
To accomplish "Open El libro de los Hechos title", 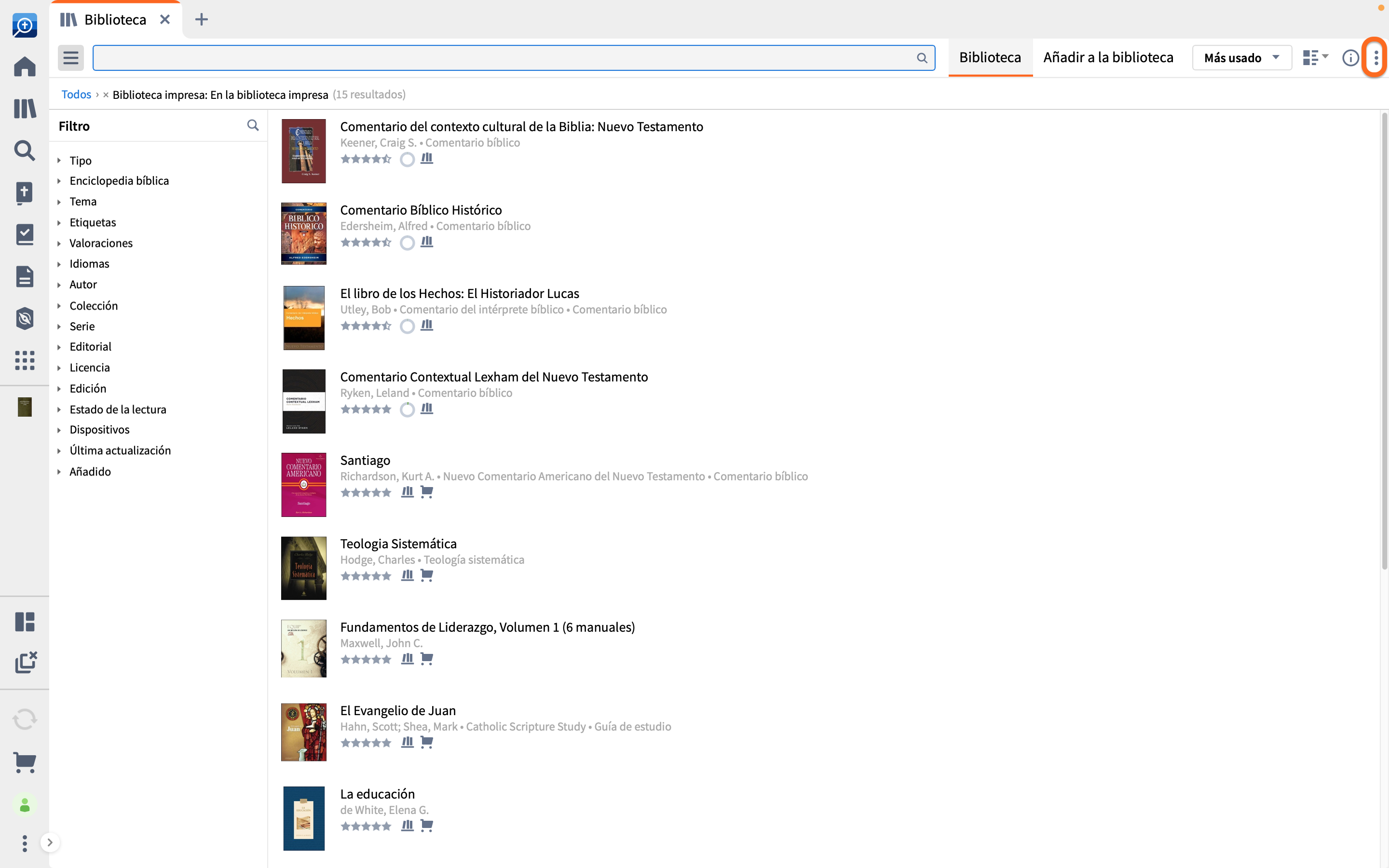I will pos(459,293).
